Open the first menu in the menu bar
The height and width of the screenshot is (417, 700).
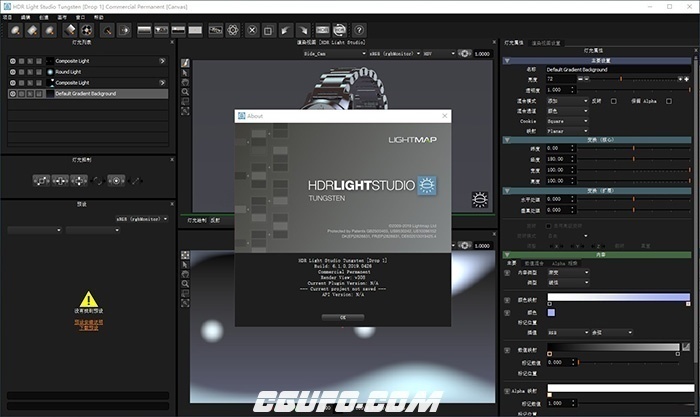[x=7, y=17]
